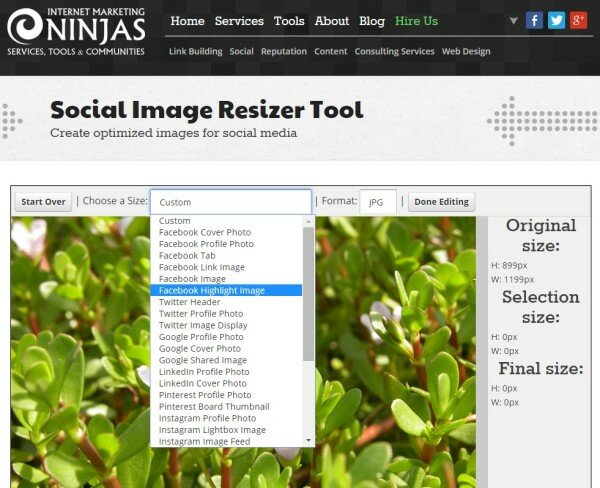Open the Link Building submenu link
The height and width of the screenshot is (488, 600).
(x=196, y=51)
